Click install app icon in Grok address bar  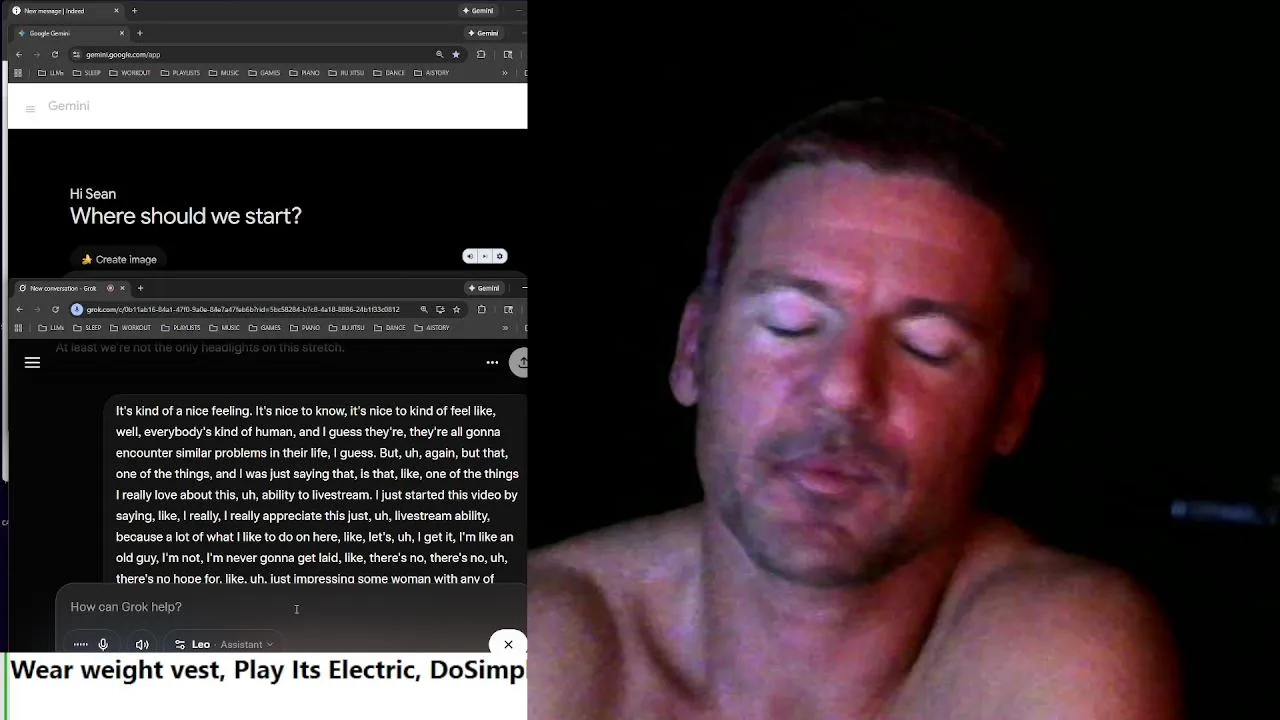tap(440, 309)
